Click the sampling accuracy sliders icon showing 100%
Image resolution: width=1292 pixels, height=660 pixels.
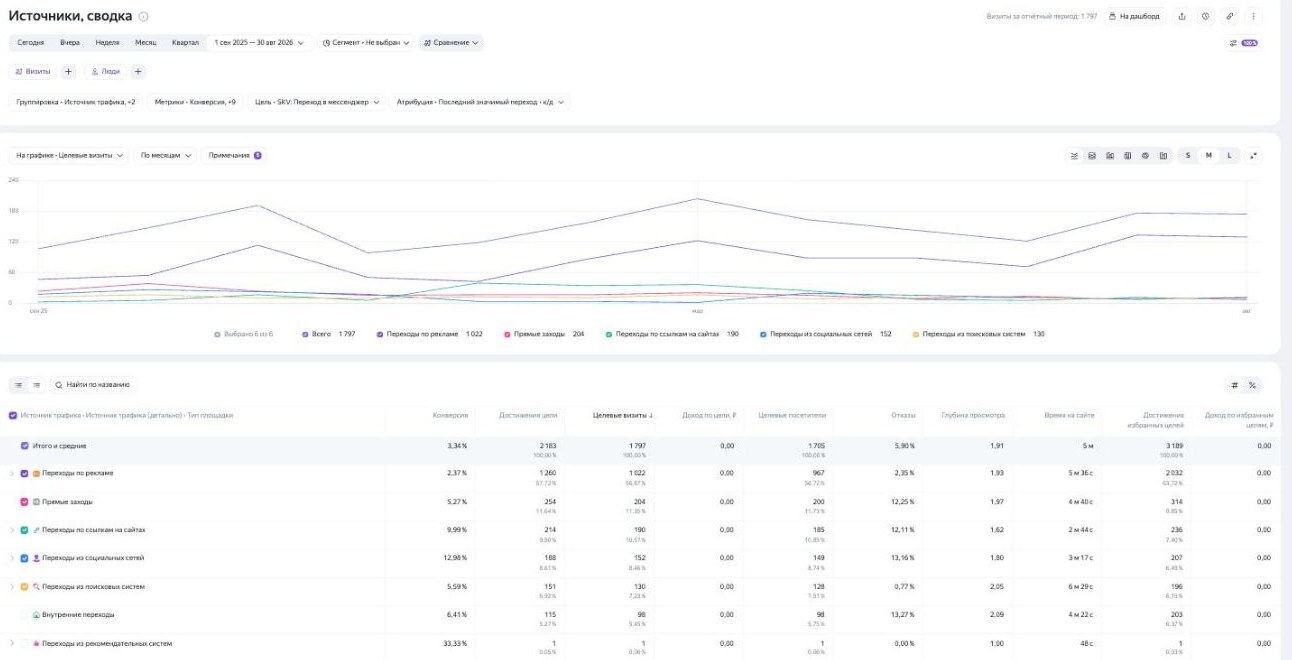click(x=1242, y=43)
